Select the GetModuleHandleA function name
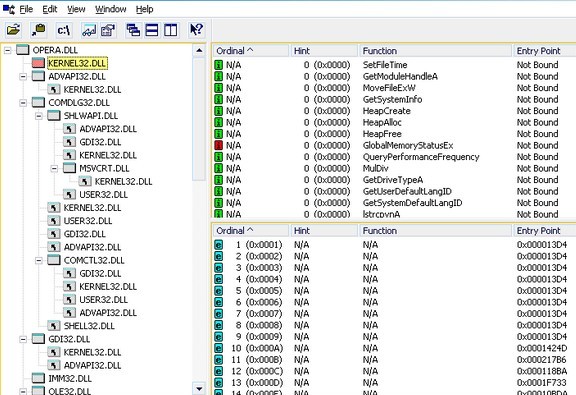Image resolution: width=576 pixels, height=395 pixels. click(x=400, y=76)
